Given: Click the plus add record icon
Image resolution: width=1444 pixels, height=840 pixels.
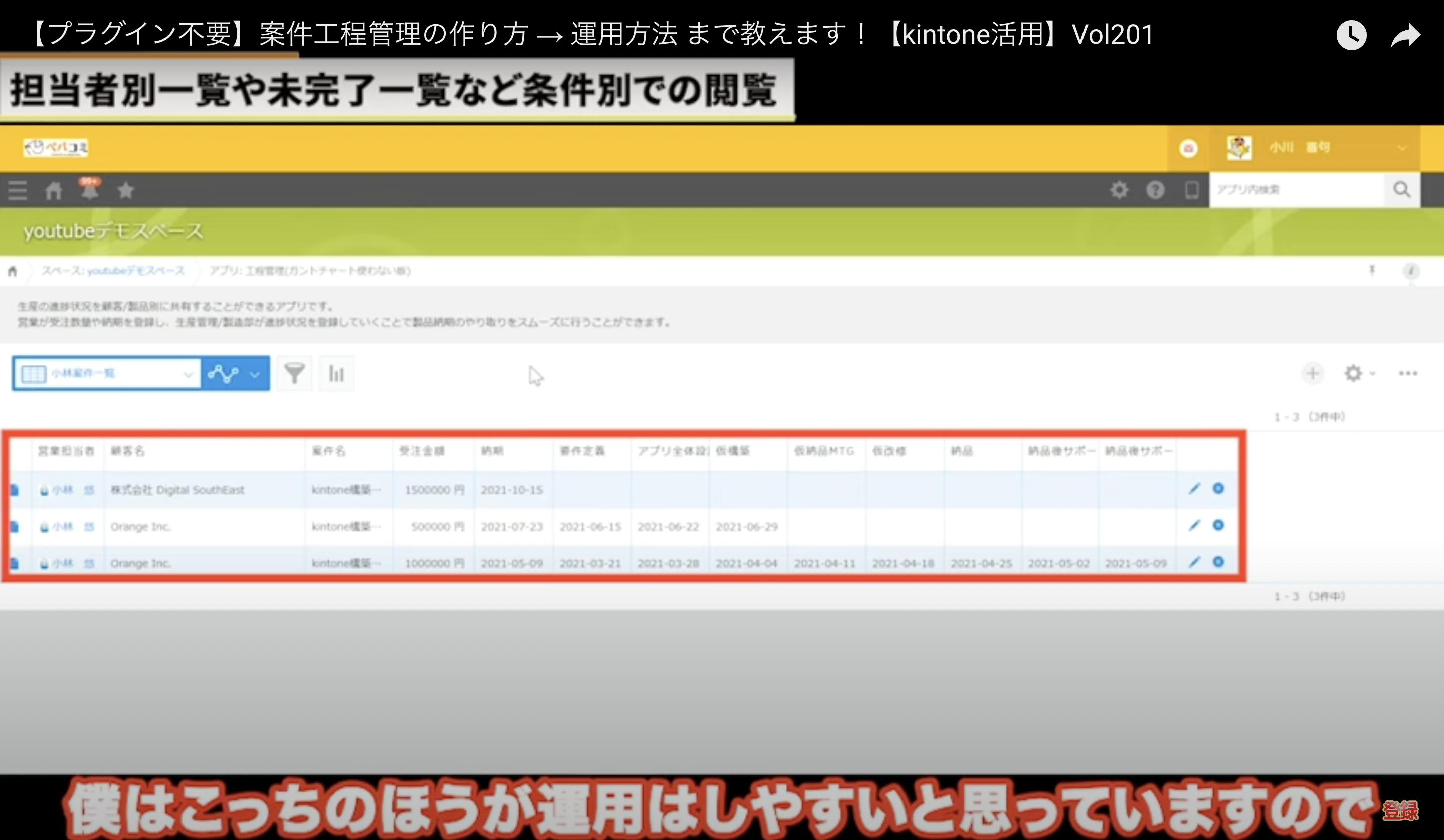Looking at the screenshot, I should [1312, 373].
